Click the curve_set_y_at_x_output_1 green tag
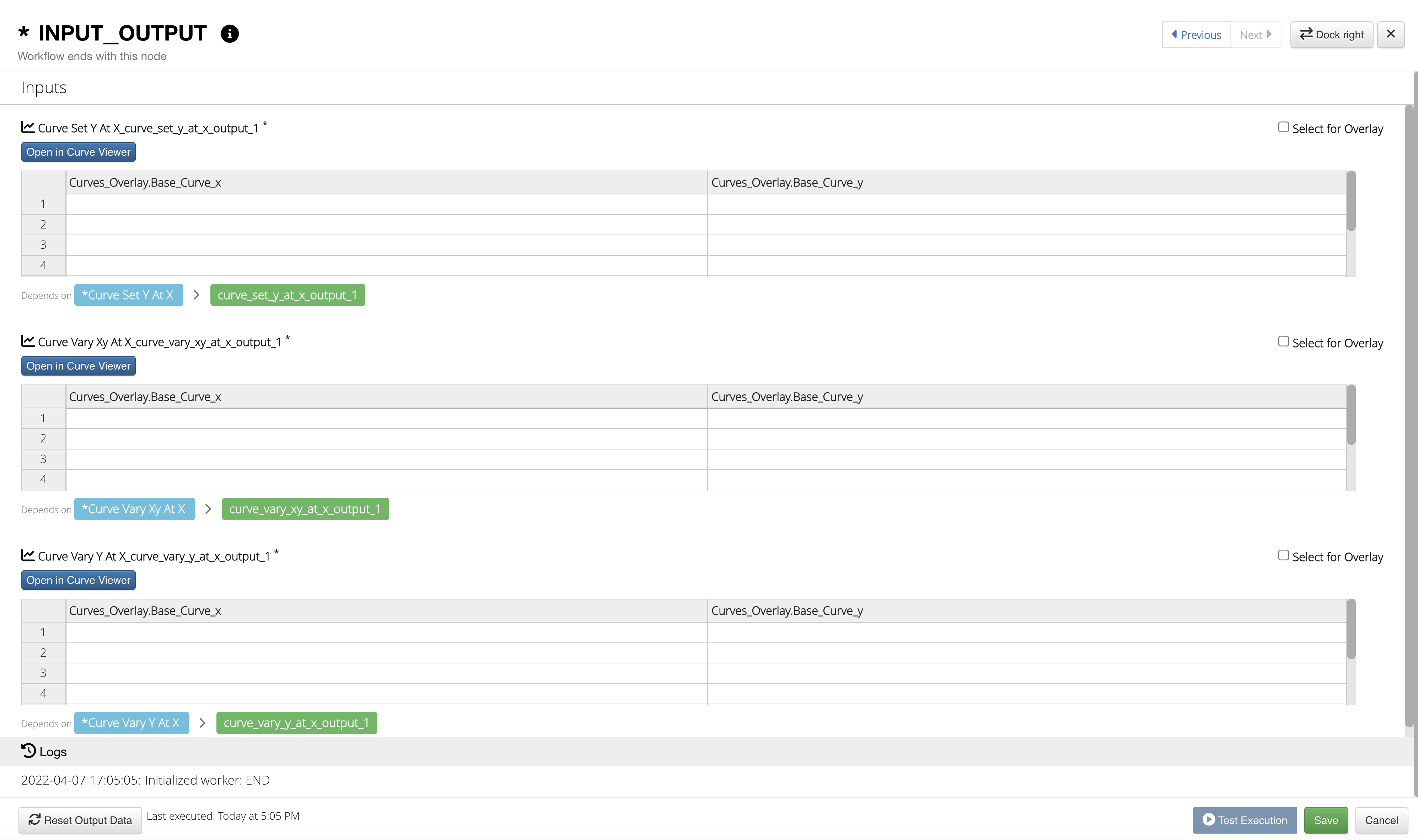 pyautogui.click(x=288, y=295)
